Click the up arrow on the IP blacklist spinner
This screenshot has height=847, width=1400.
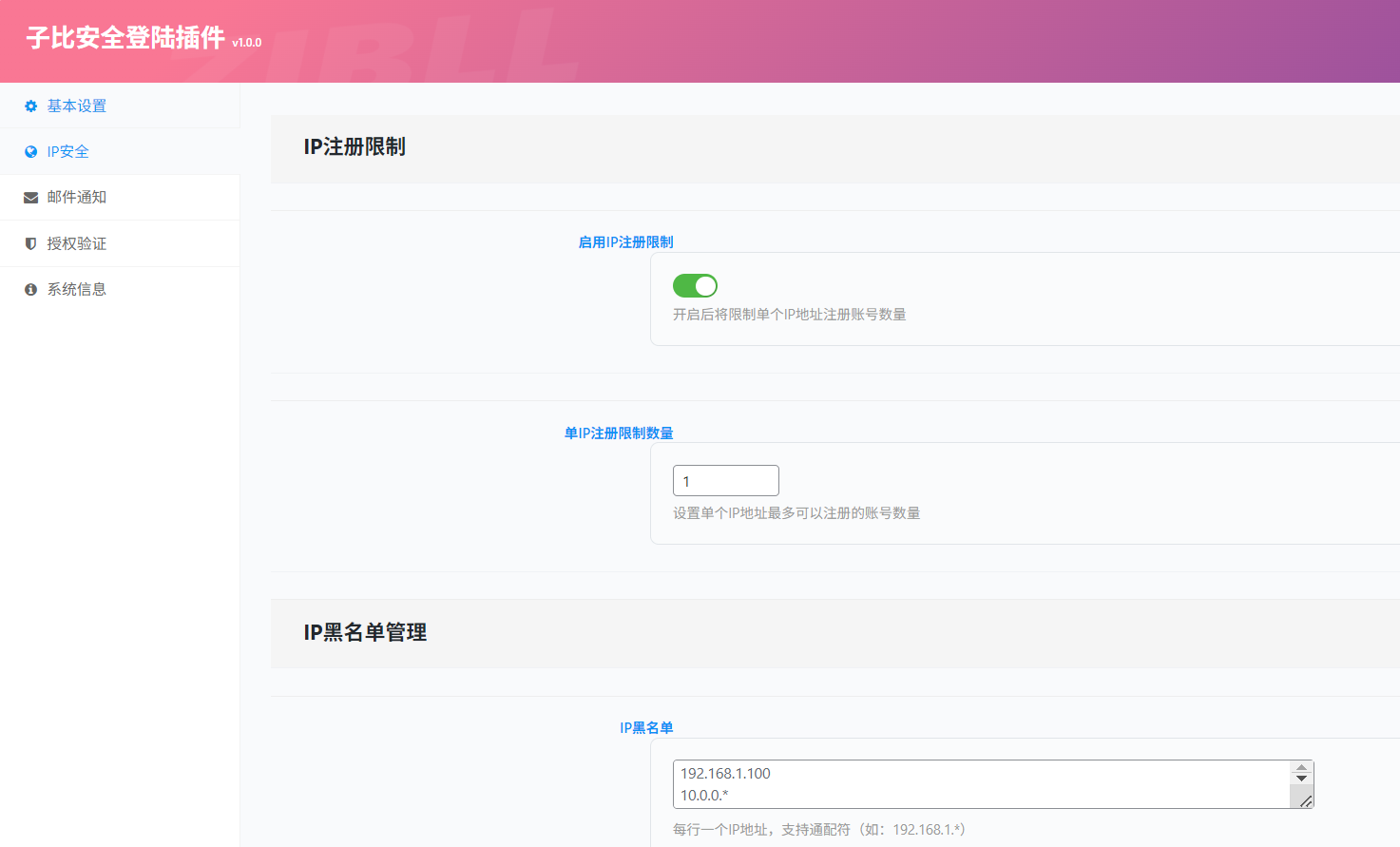click(1301, 766)
